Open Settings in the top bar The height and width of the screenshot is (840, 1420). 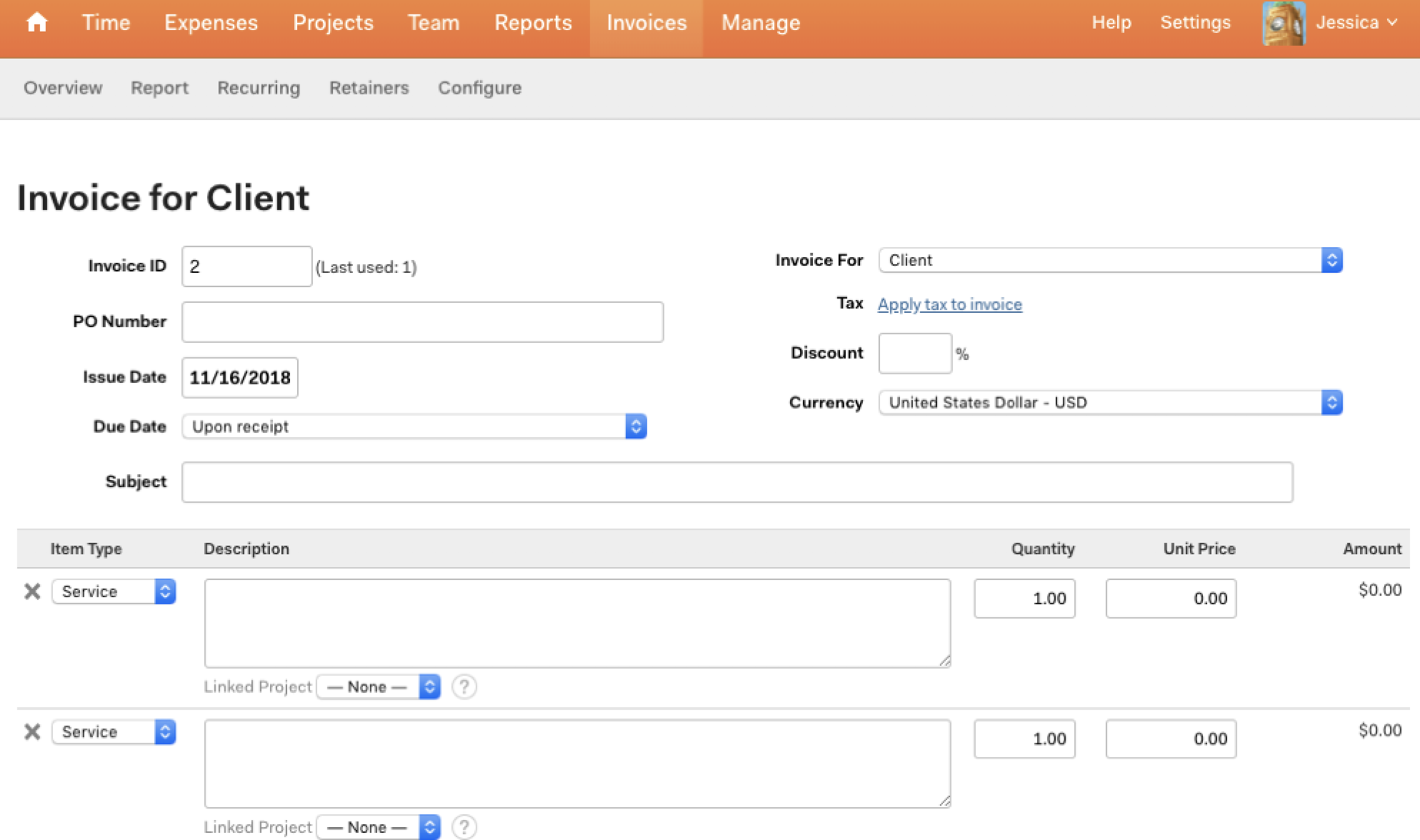pos(1195,23)
